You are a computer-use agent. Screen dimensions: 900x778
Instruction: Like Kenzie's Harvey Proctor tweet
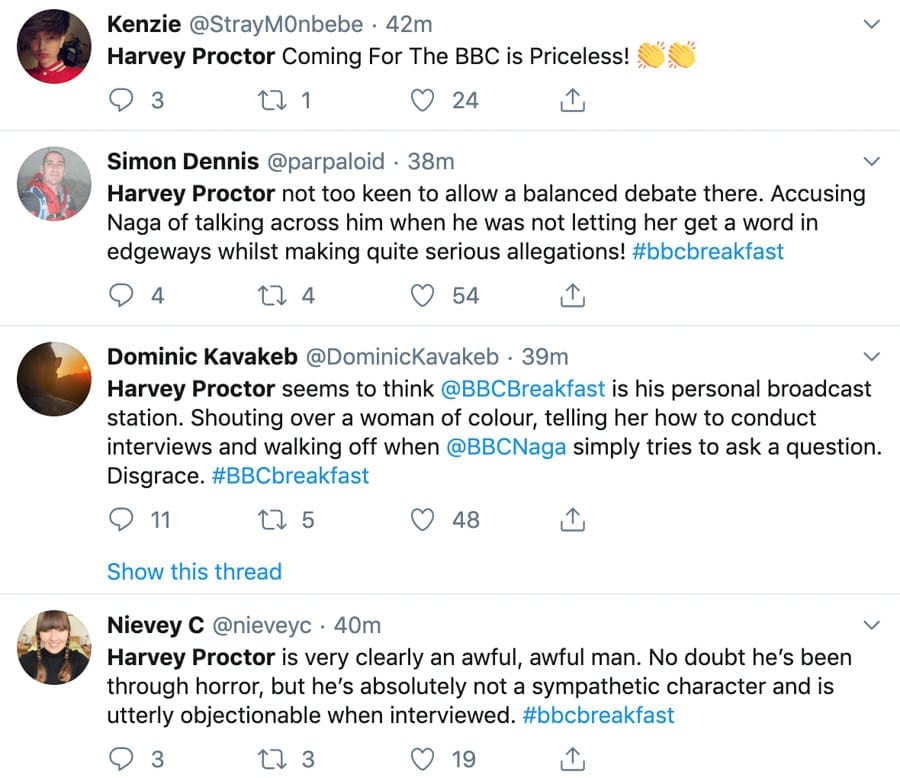(424, 100)
